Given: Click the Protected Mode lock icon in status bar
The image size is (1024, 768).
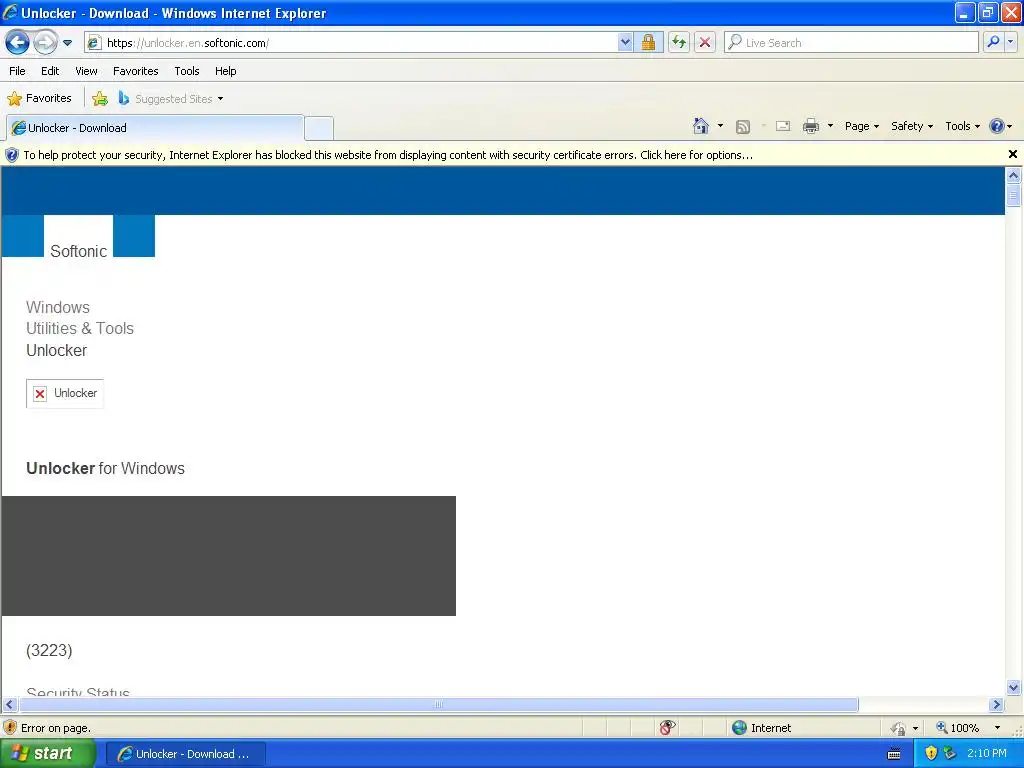Looking at the screenshot, I should pos(899,728).
